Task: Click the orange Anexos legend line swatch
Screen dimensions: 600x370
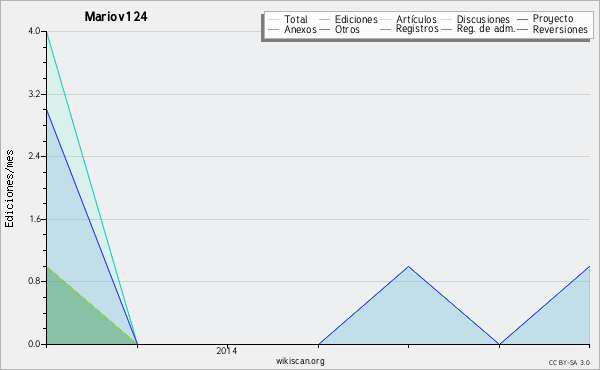Action: pyautogui.click(x=274, y=29)
